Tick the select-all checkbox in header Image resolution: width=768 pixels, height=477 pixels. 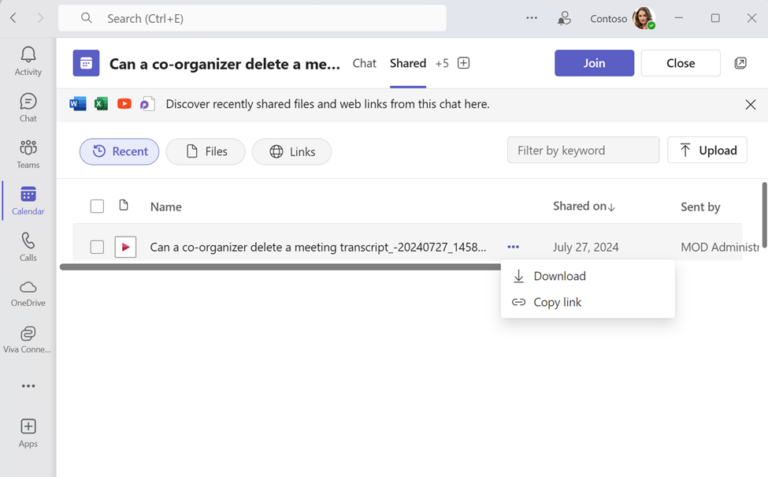97,206
